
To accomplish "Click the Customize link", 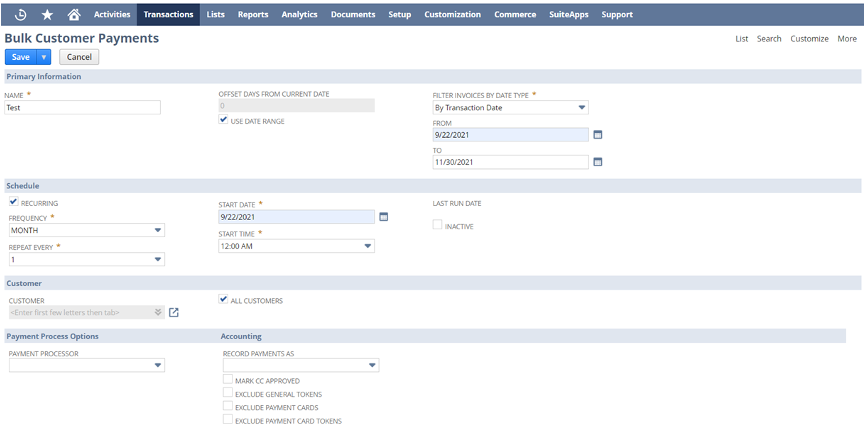I will (809, 39).
